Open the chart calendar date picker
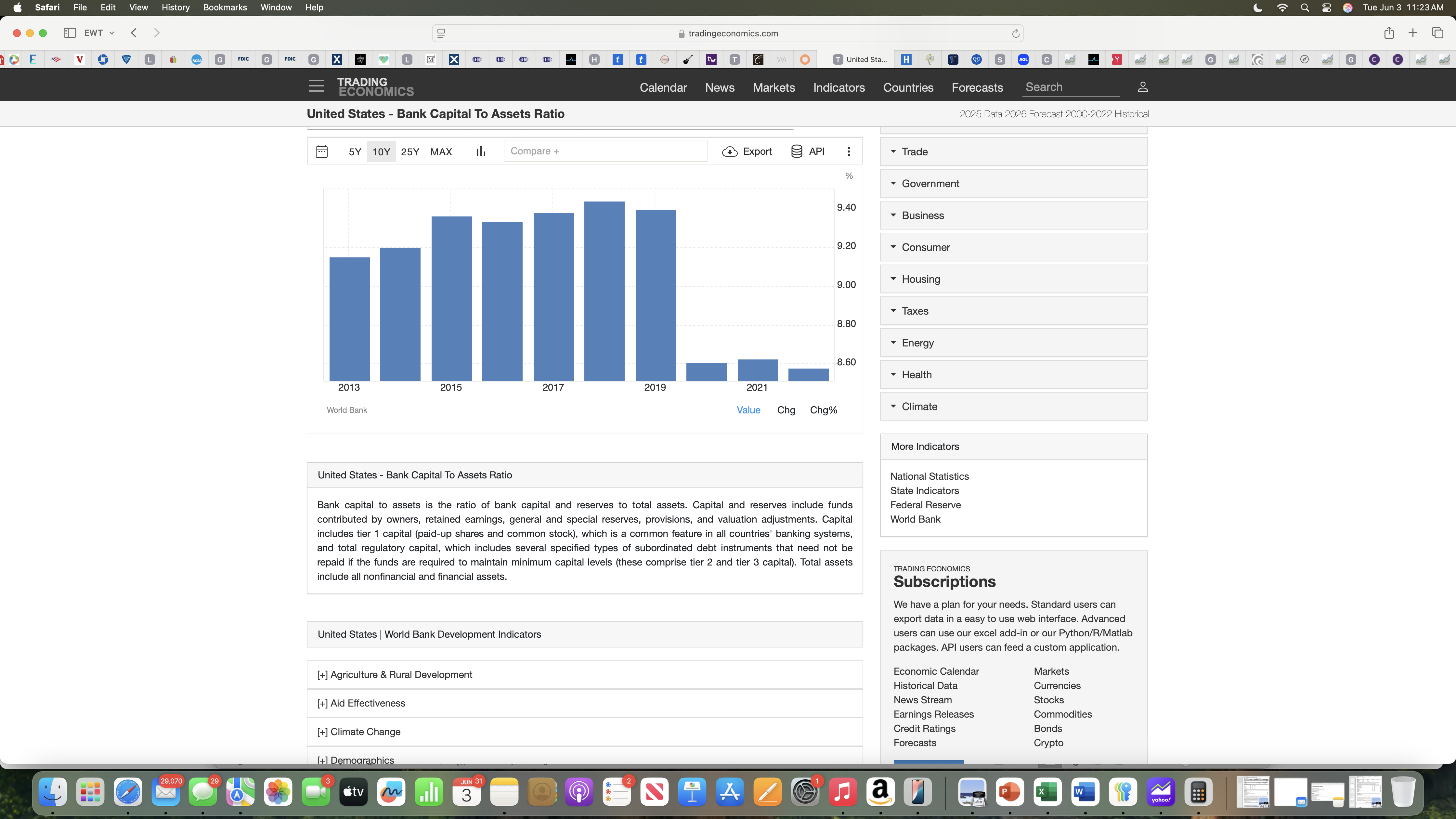Screen dimensions: 1456x819 (x=322, y=151)
